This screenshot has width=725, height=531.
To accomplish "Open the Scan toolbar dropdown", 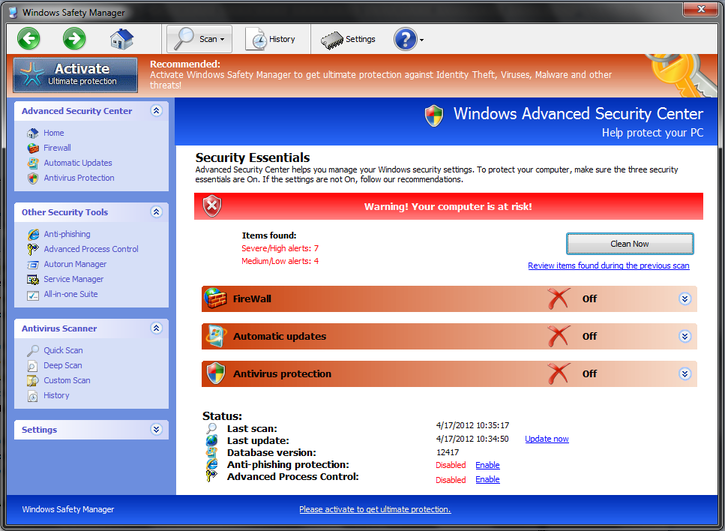I will coord(199,39).
